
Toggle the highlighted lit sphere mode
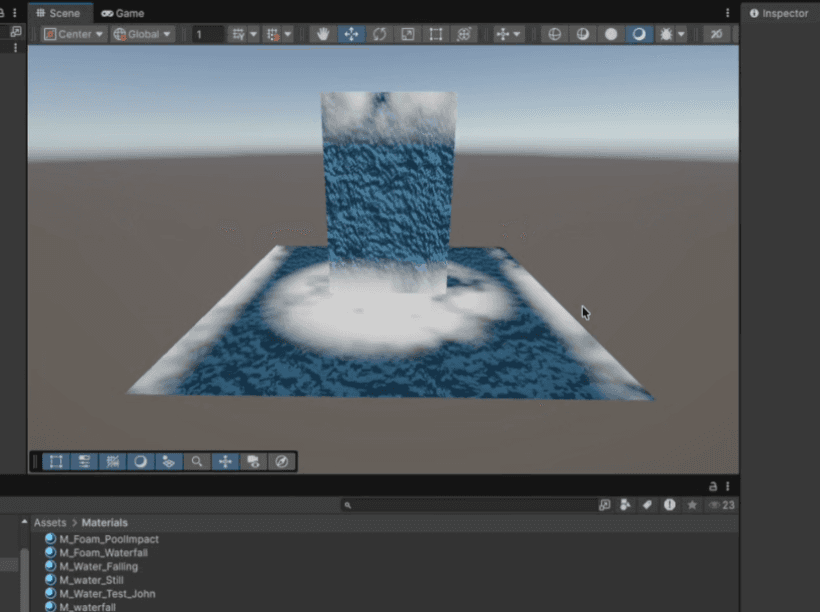(639, 35)
